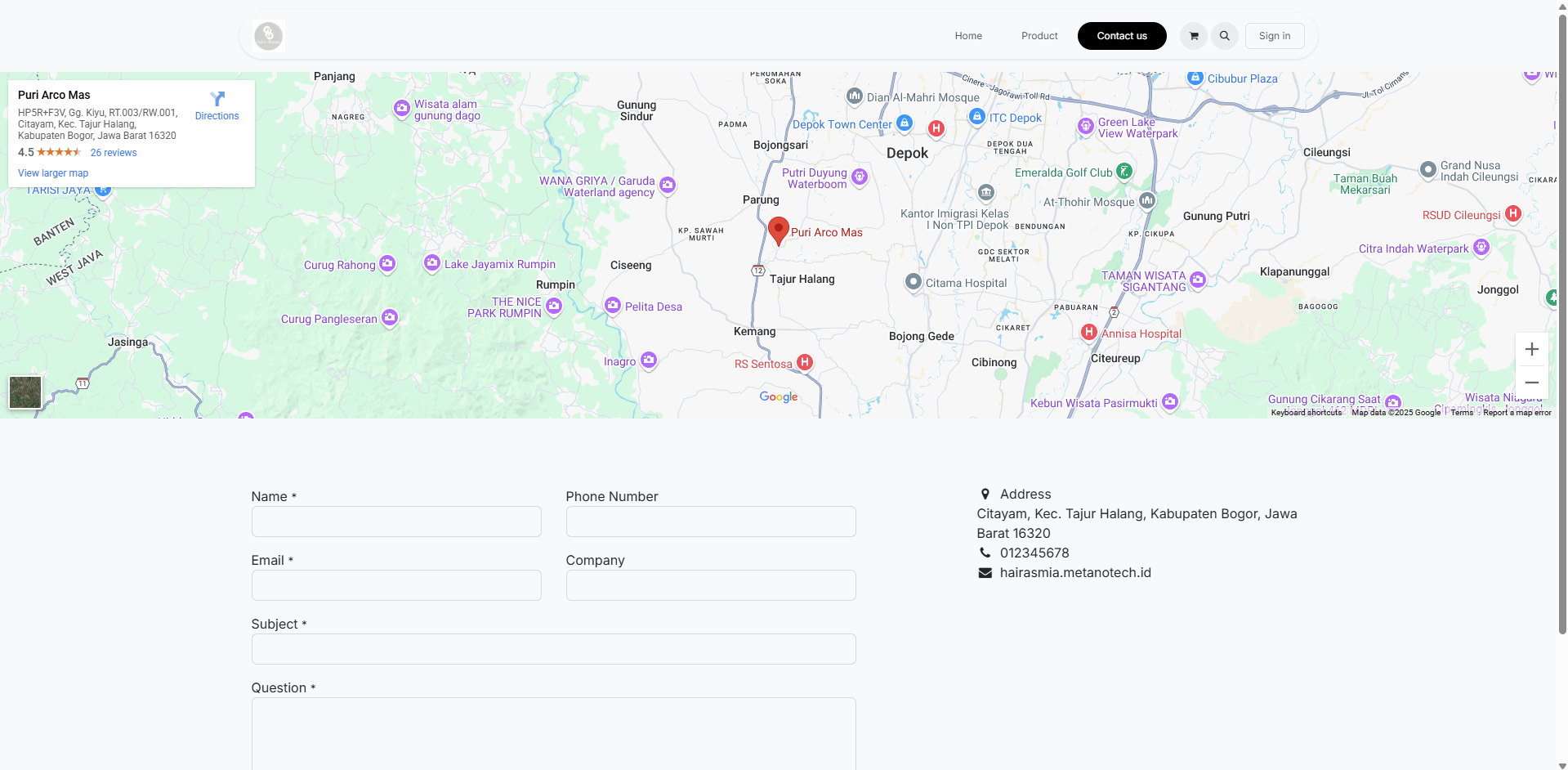The width and height of the screenshot is (1568, 770).
Task: Click ITC Depok shopping marker
Action: [976, 116]
